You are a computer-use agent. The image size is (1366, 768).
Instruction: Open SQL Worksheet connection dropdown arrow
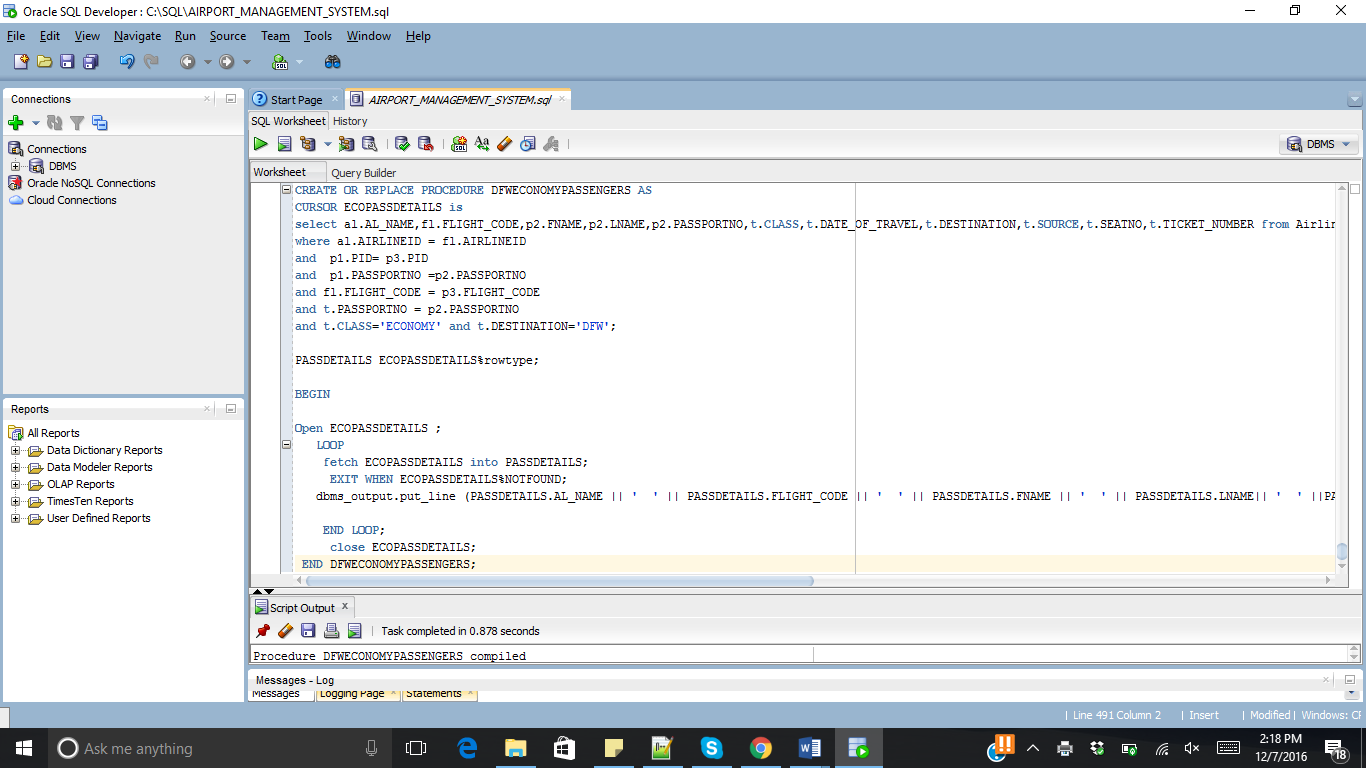300,62
